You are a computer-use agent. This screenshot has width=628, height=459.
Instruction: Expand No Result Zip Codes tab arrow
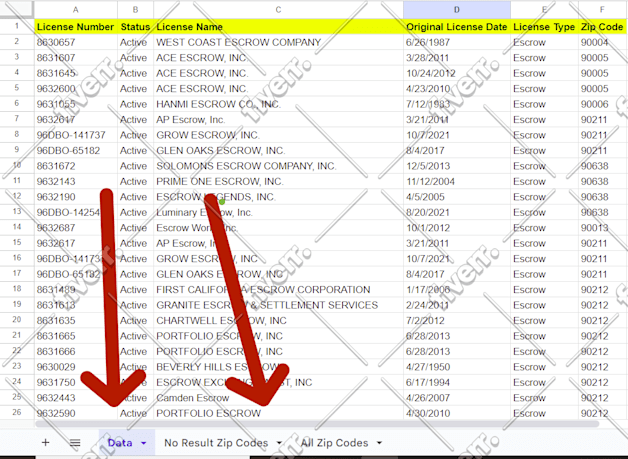[279, 443]
